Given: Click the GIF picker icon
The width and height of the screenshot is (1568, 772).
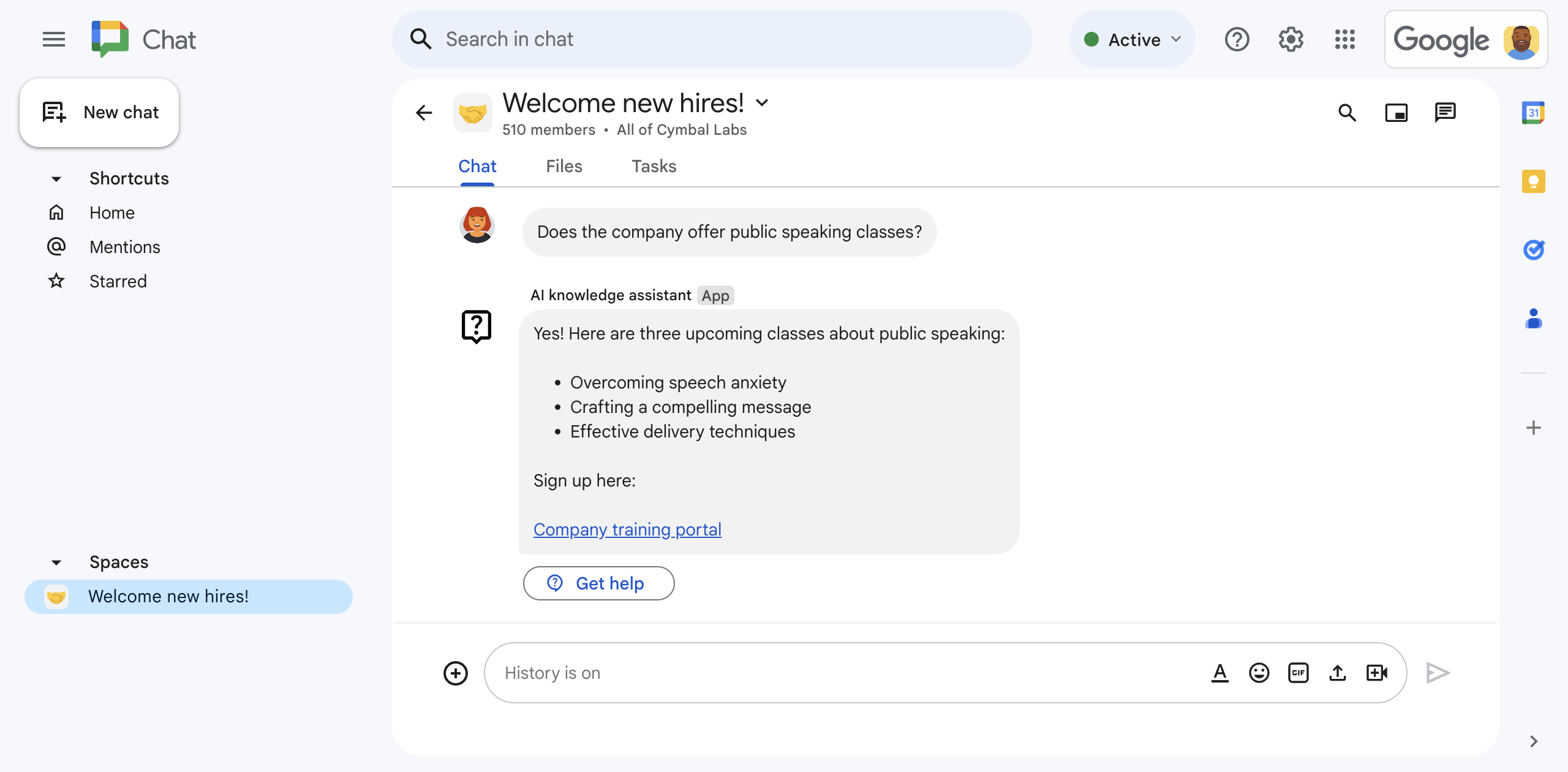Looking at the screenshot, I should pyautogui.click(x=1298, y=672).
